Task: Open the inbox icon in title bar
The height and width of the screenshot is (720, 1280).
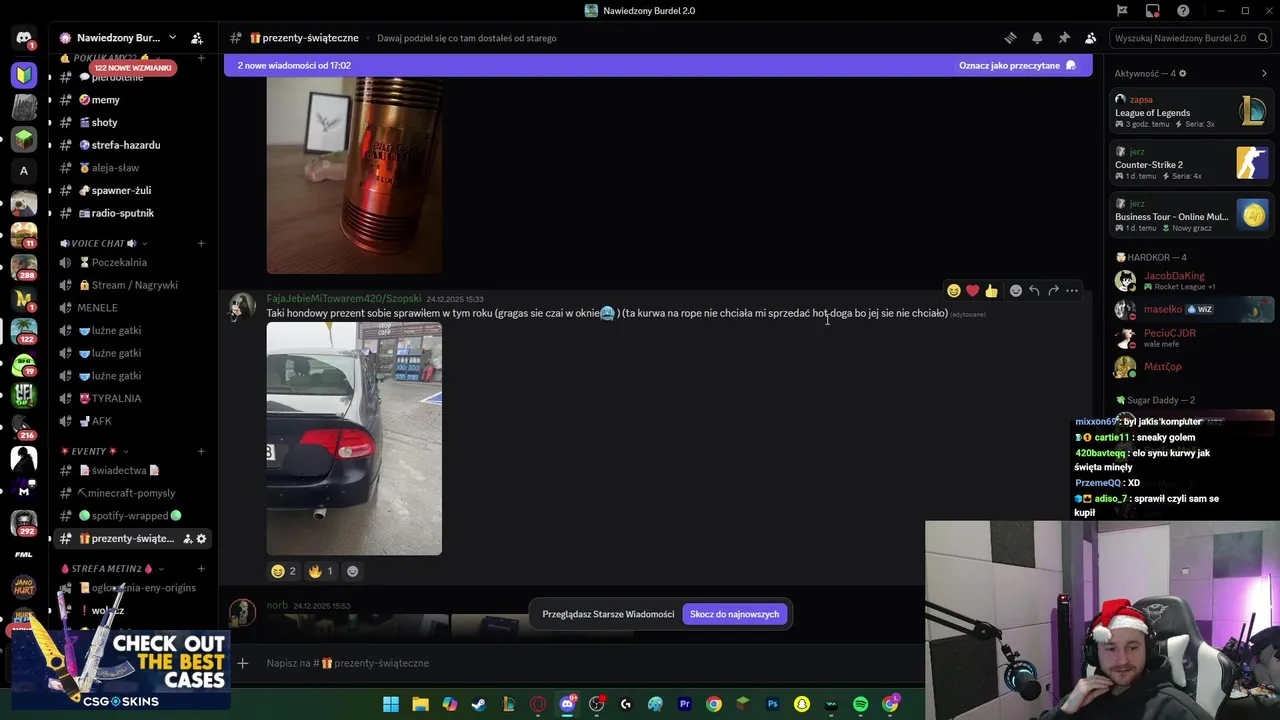Action: point(1153,11)
